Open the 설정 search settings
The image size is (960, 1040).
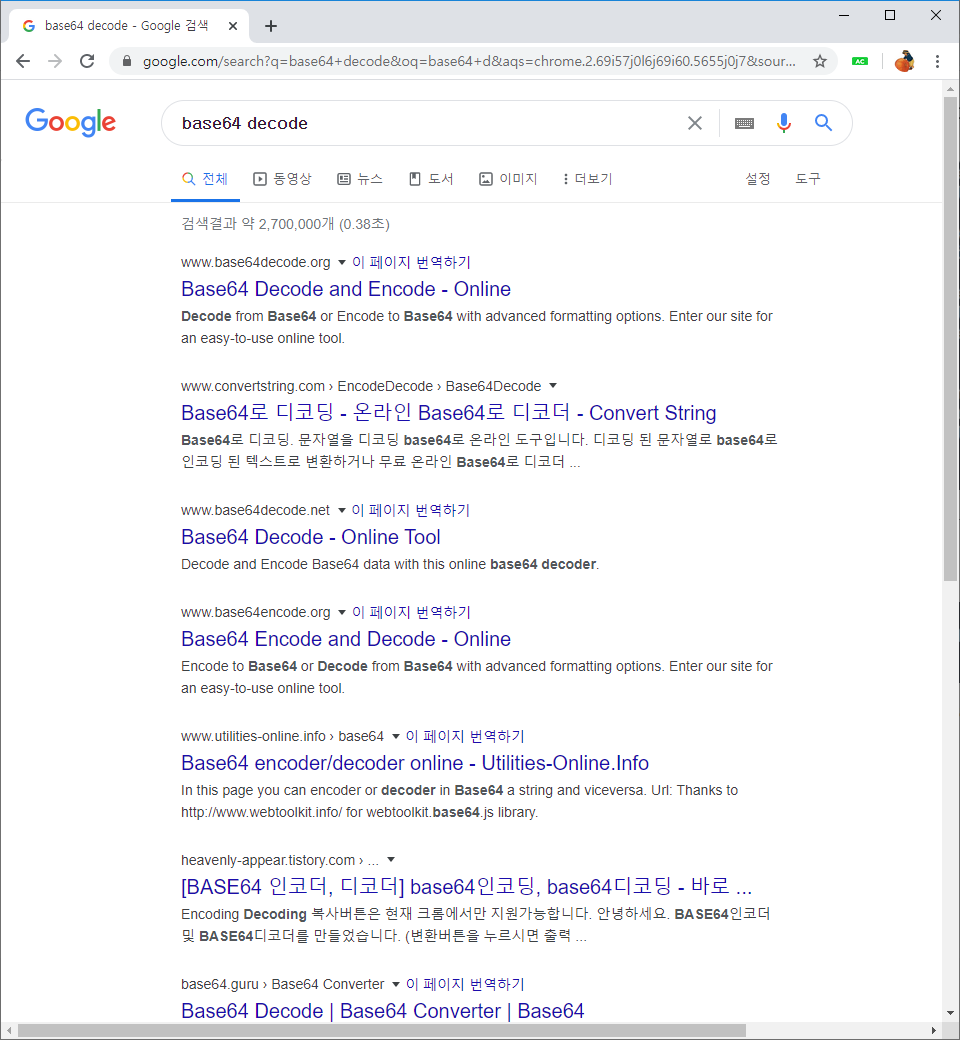coord(758,179)
